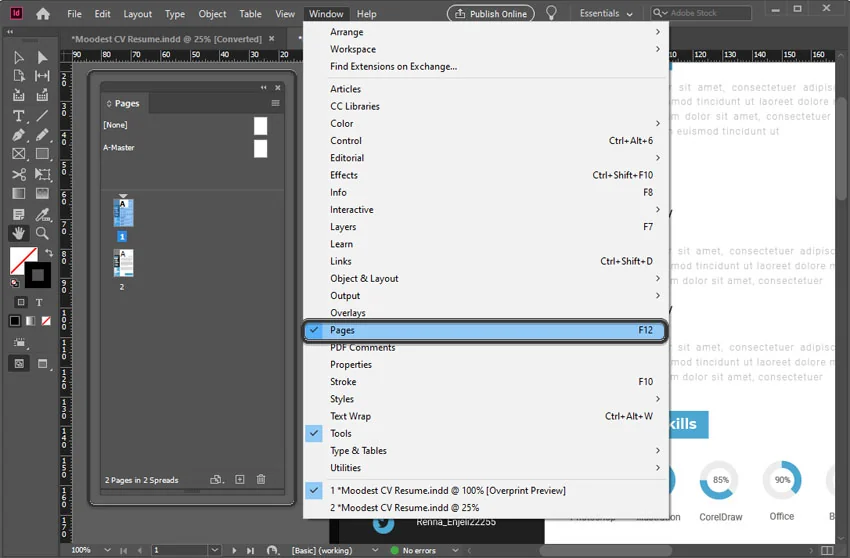The image size is (850, 558).
Task: Click the Home icon
Action: 43,14
